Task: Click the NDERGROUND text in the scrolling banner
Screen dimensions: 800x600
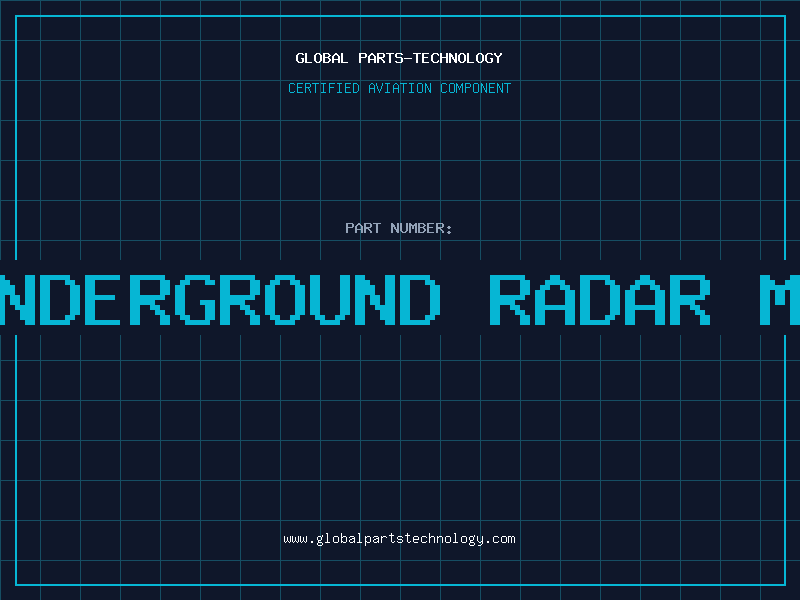Action: [x=220, y=299]
